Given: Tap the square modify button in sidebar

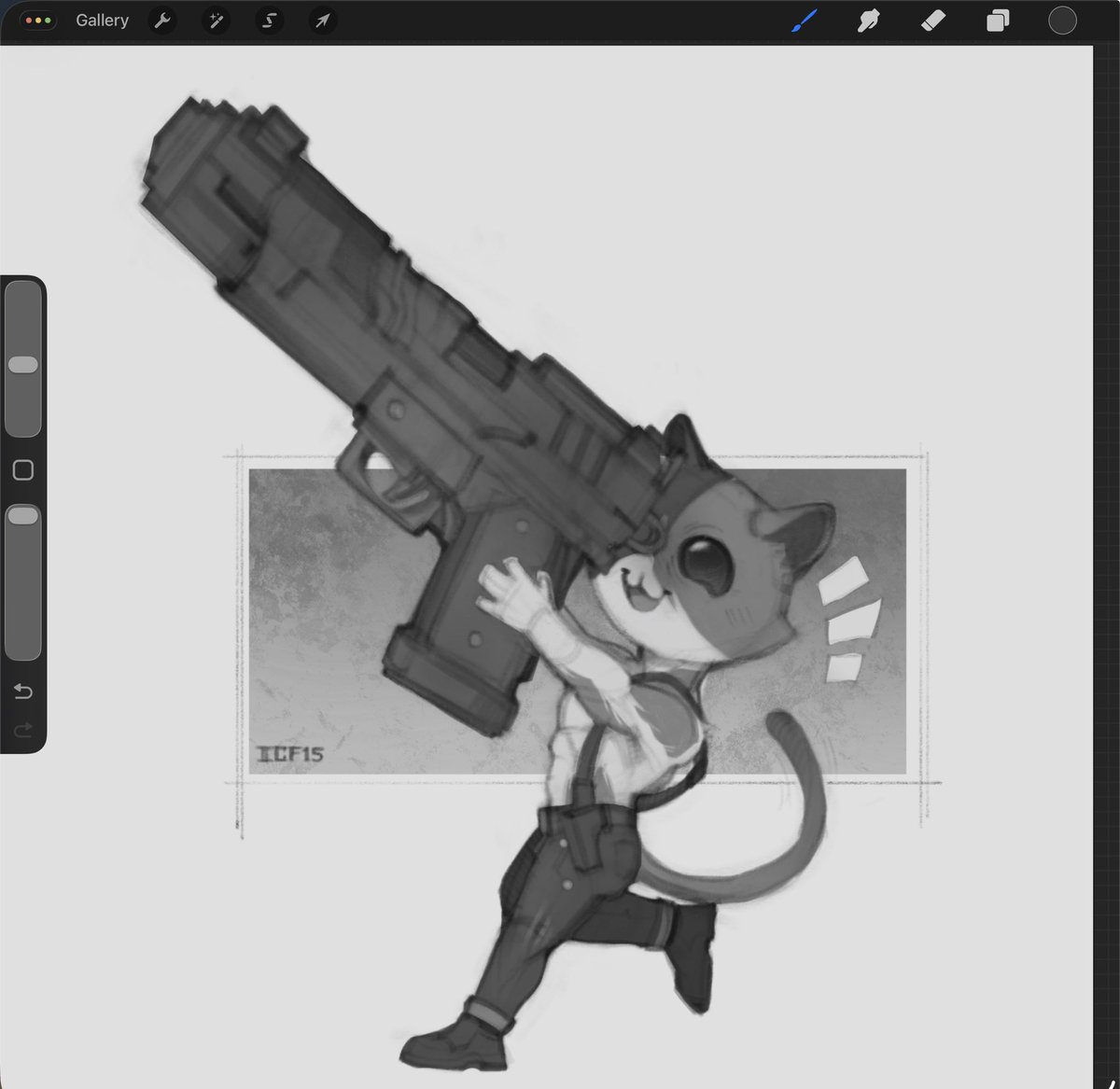Looking at the screenshot, I should [x=23, y=470].
